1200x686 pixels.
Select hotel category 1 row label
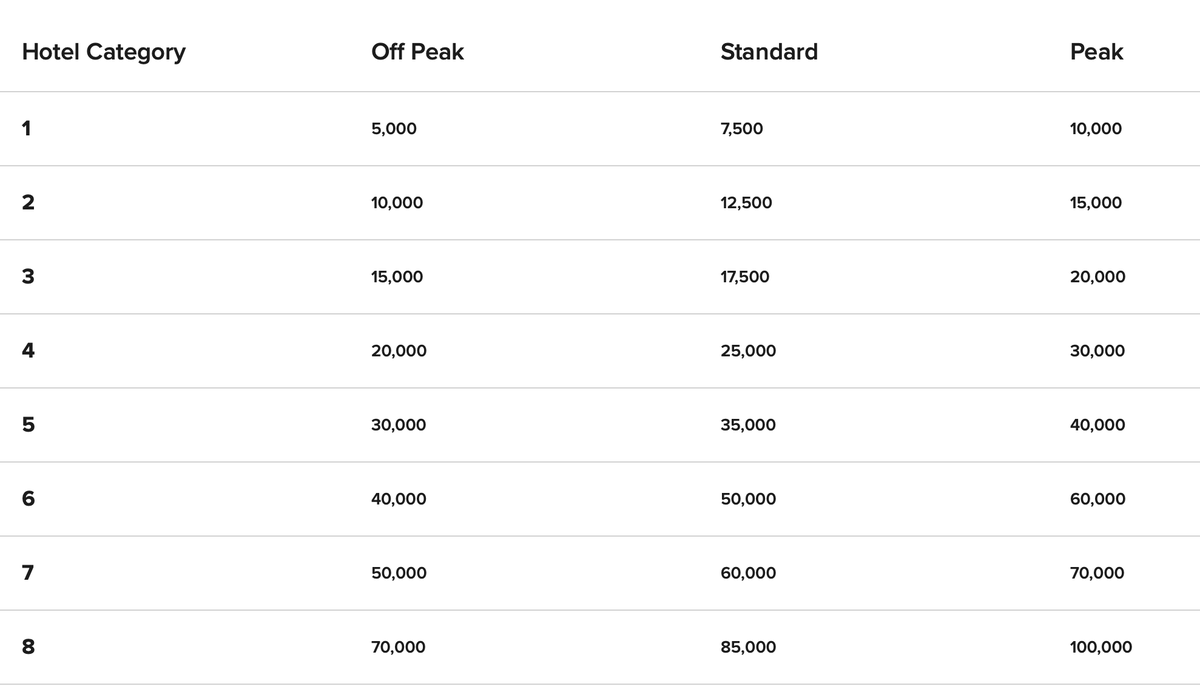[27, 128]
